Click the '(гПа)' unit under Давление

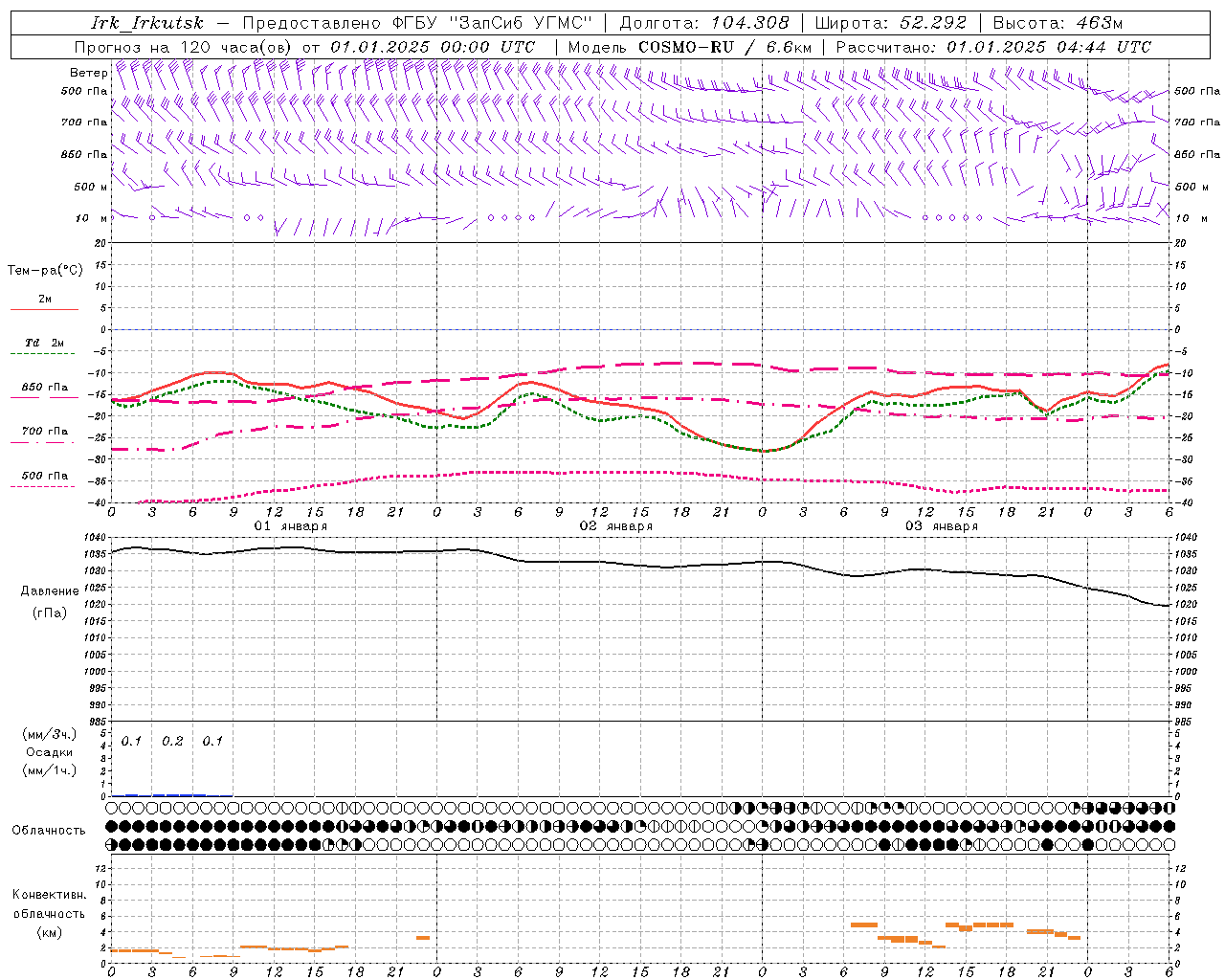pos(50,613)
